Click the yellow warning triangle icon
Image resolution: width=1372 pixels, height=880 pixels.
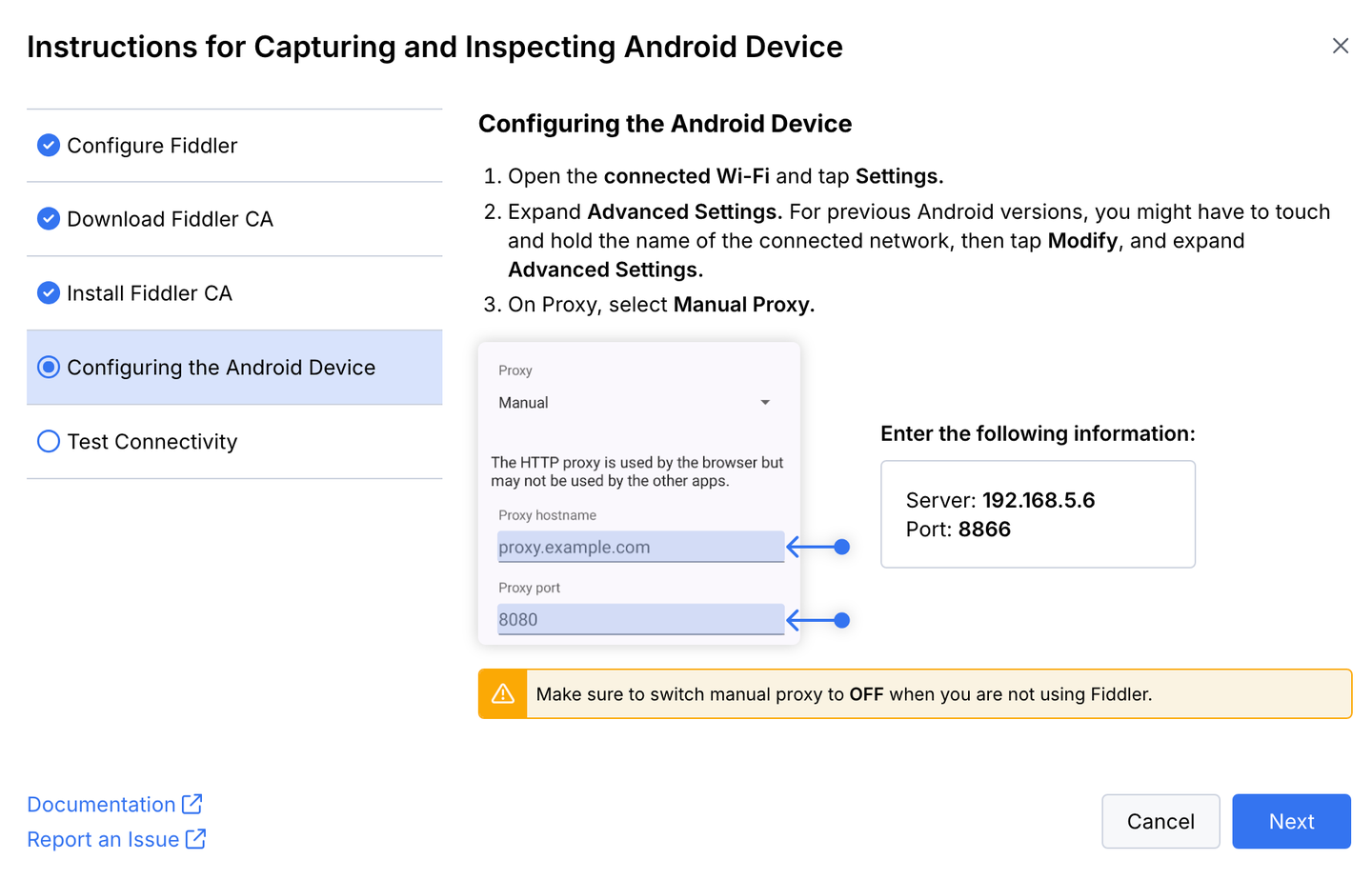click(x=503, y=693)
